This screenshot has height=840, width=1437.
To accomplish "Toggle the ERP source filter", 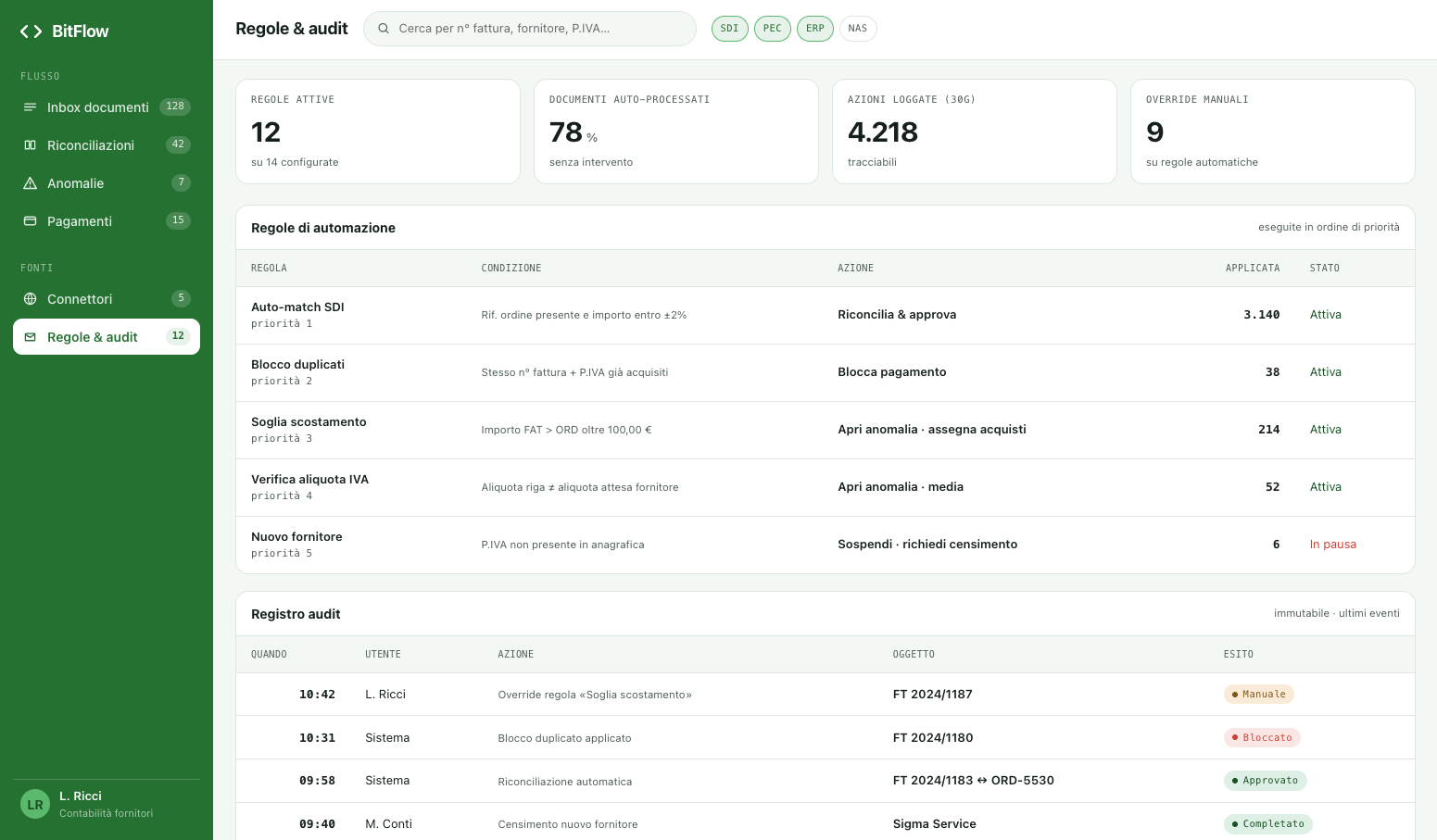I will (x=815, y=29).
